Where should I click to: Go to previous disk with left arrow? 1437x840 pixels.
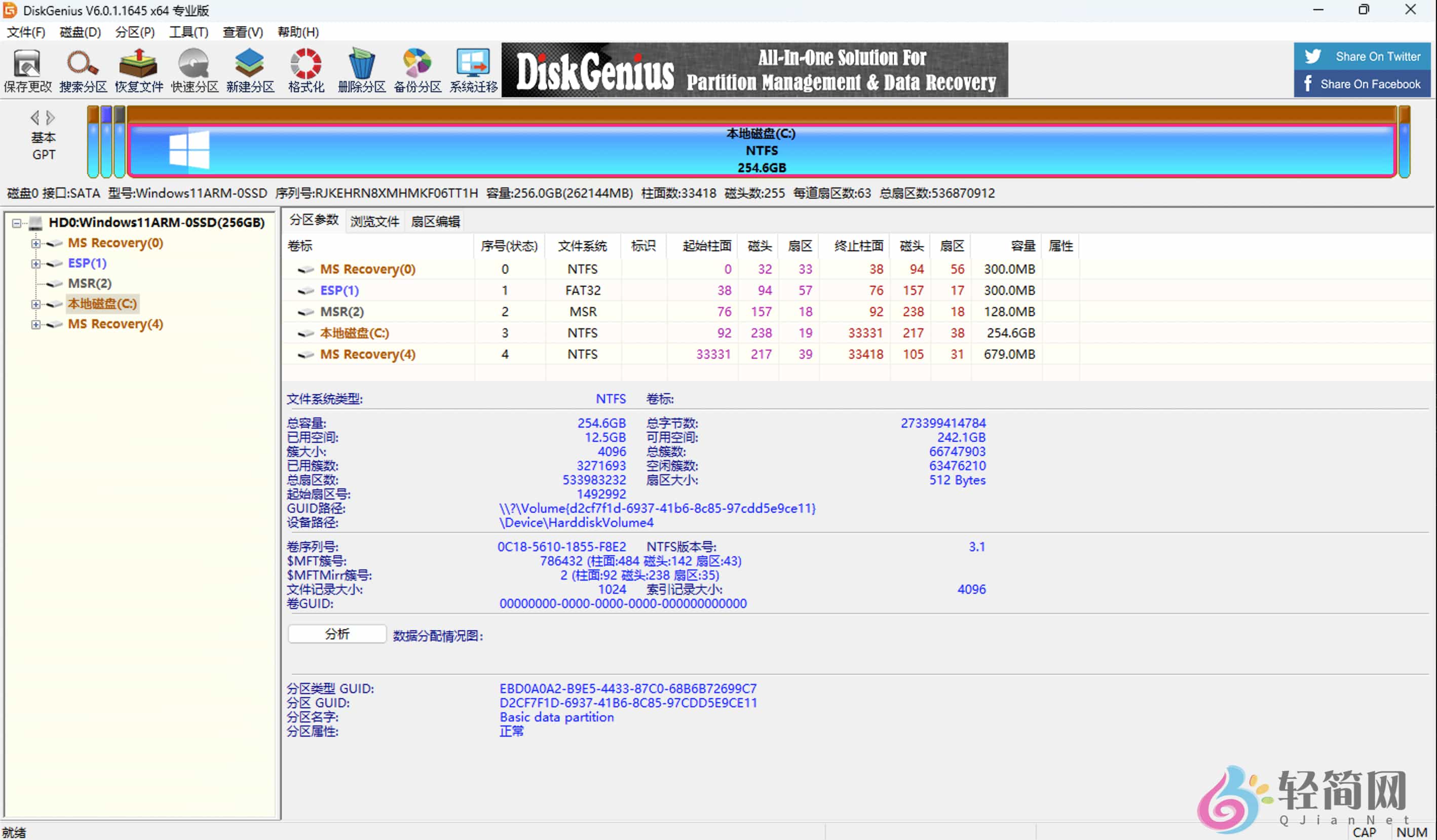[x=35, y=118]
